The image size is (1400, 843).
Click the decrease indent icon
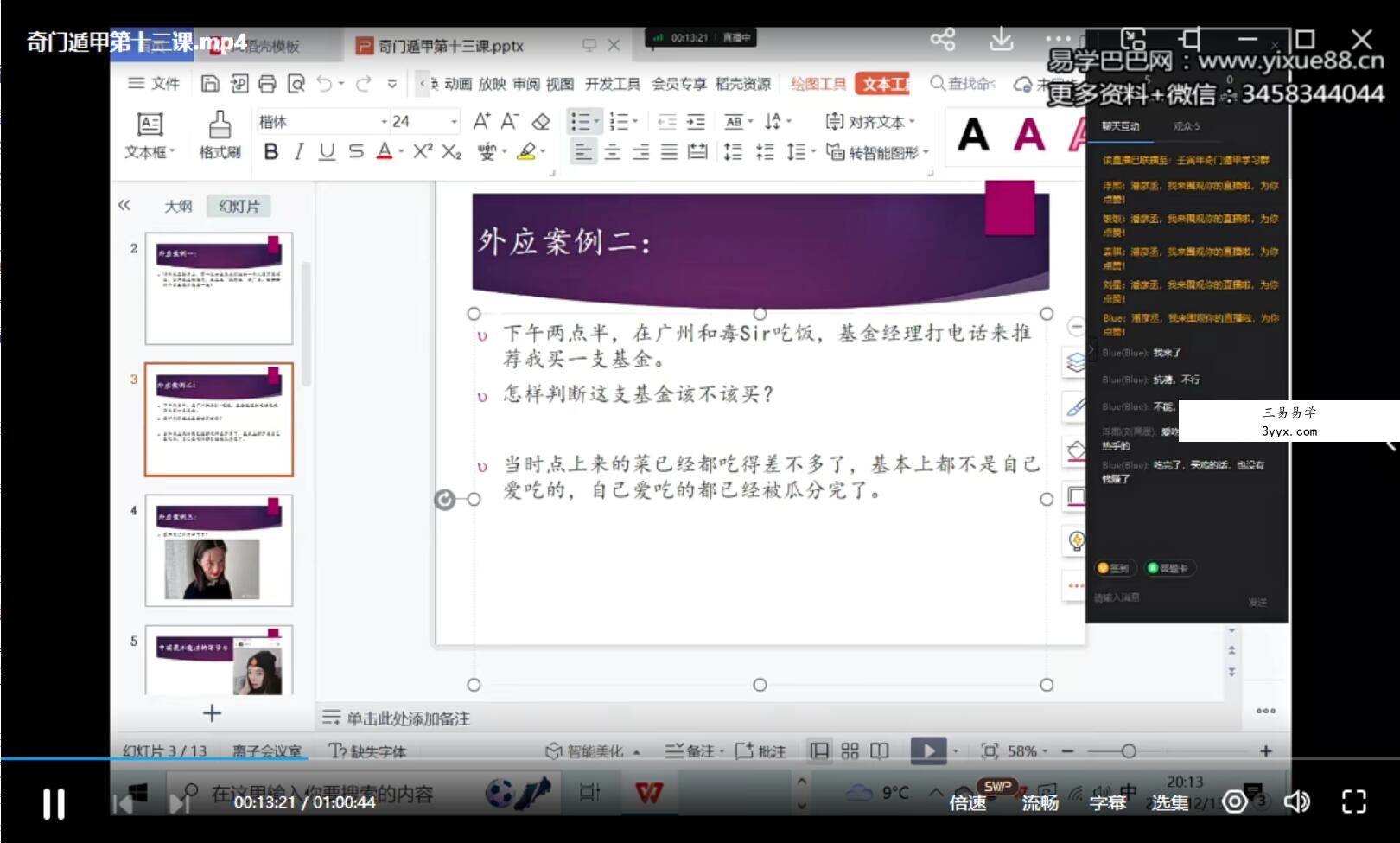click(667, 122)
